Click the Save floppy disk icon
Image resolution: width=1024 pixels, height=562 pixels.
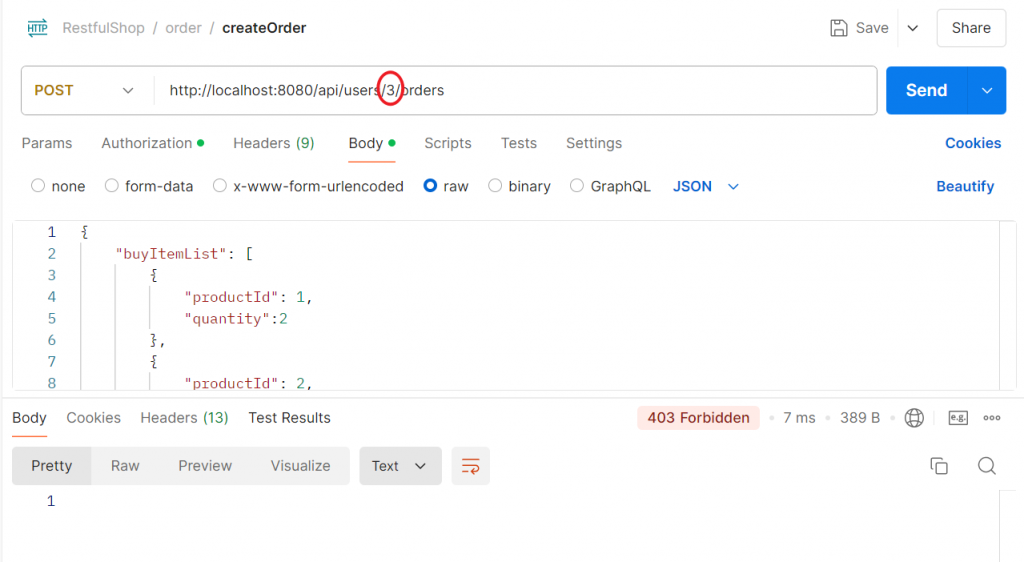pyautogui.click(x=839, y=28)
